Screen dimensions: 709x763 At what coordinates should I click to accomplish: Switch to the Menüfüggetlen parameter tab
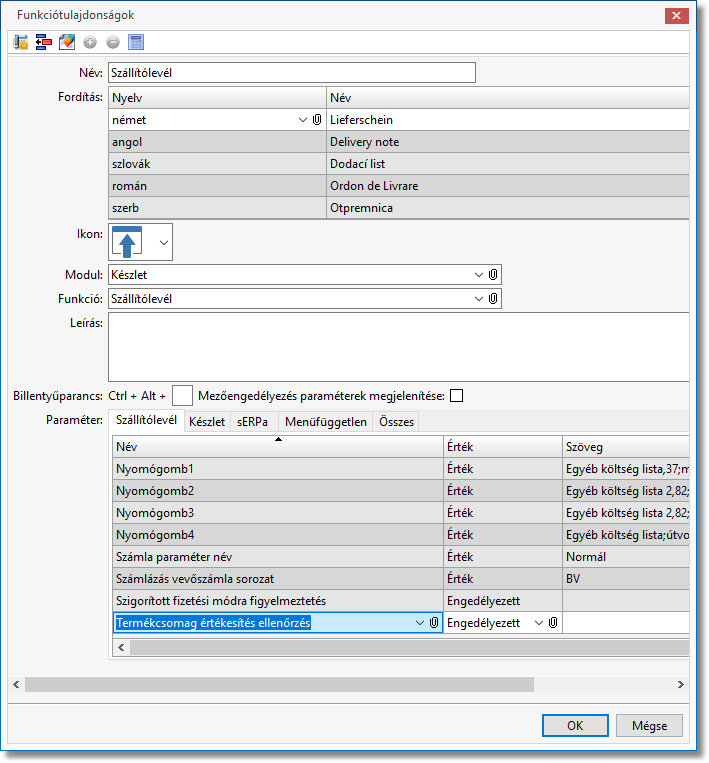(326, 422)
